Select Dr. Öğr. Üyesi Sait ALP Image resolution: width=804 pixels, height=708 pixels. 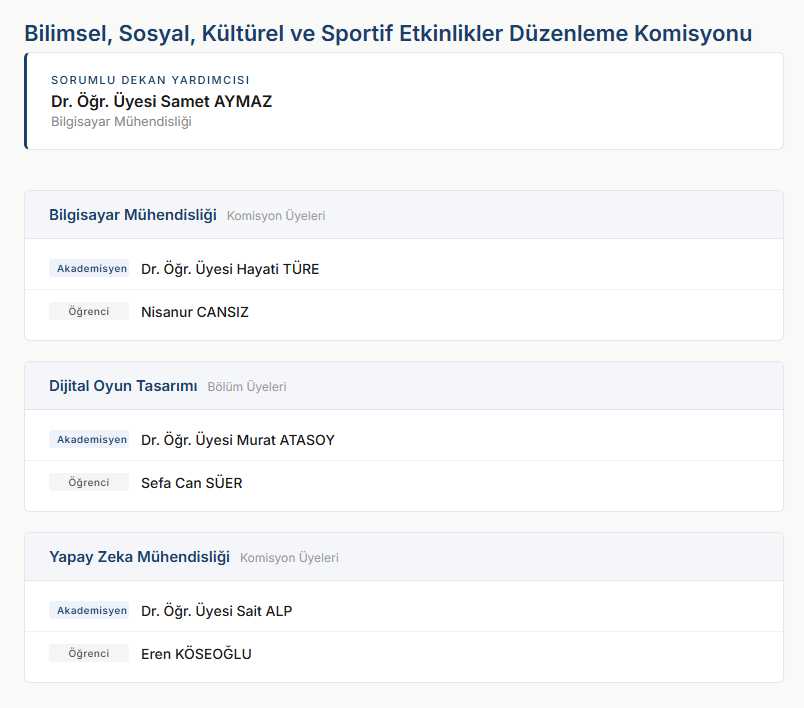(x=216, y=611)
